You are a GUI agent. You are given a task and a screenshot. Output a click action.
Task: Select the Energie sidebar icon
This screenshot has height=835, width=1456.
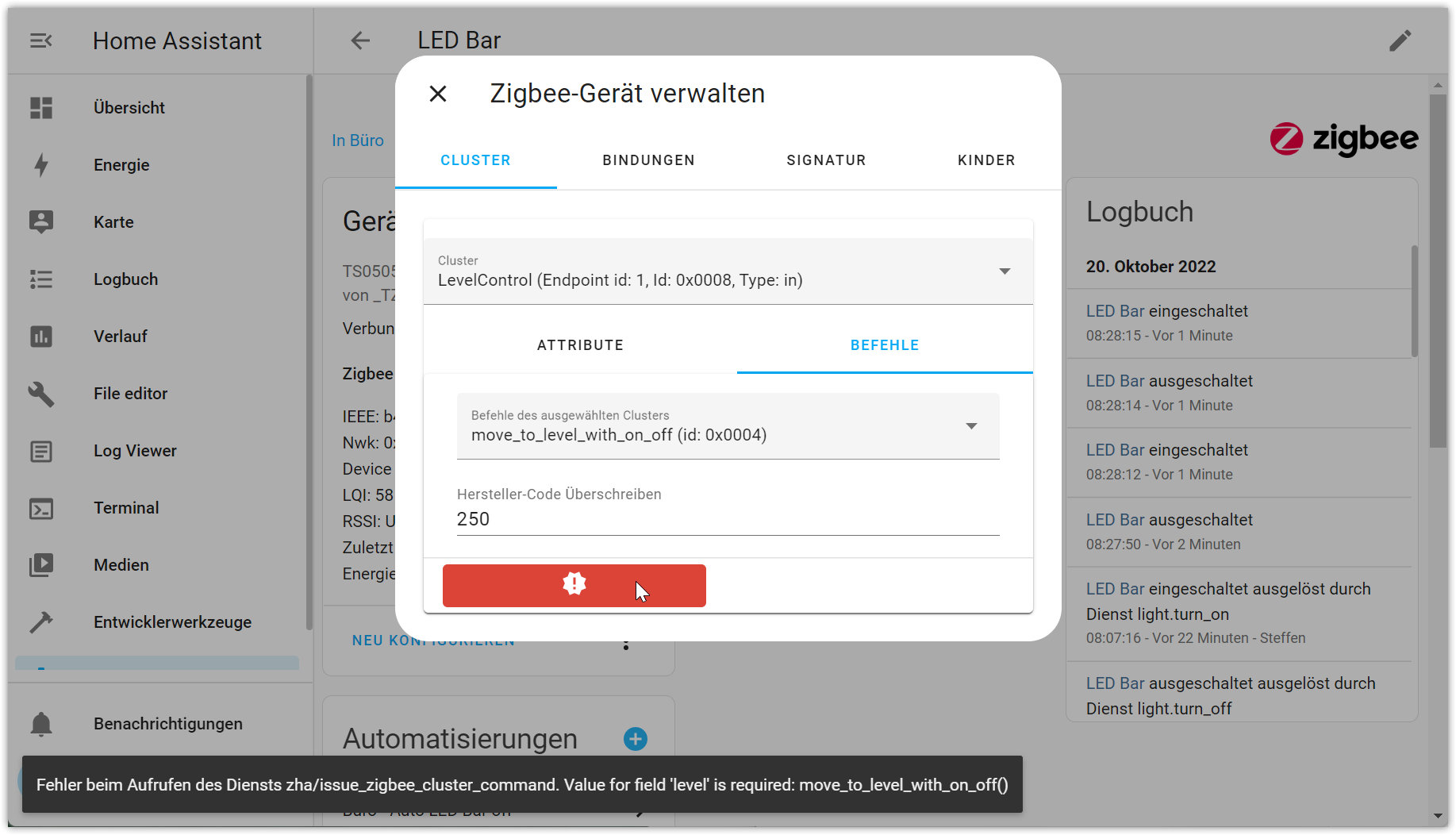point(40,164)
